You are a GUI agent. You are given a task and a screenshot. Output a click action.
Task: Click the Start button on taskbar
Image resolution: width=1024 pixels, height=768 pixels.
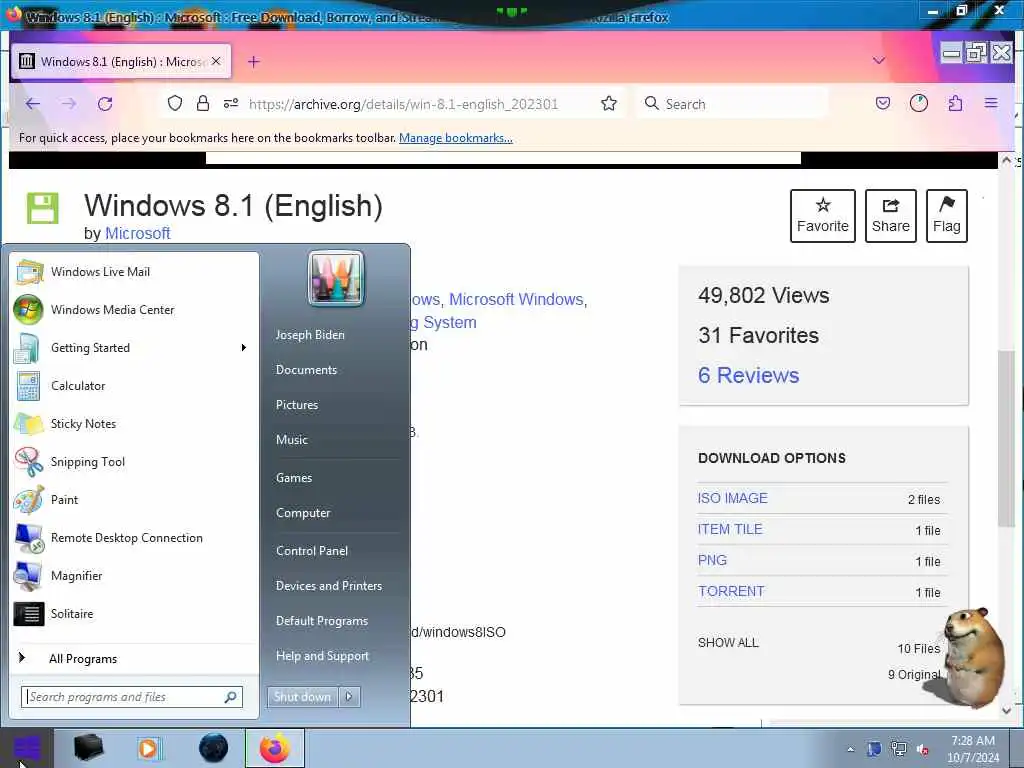click(x=27, y=748)
